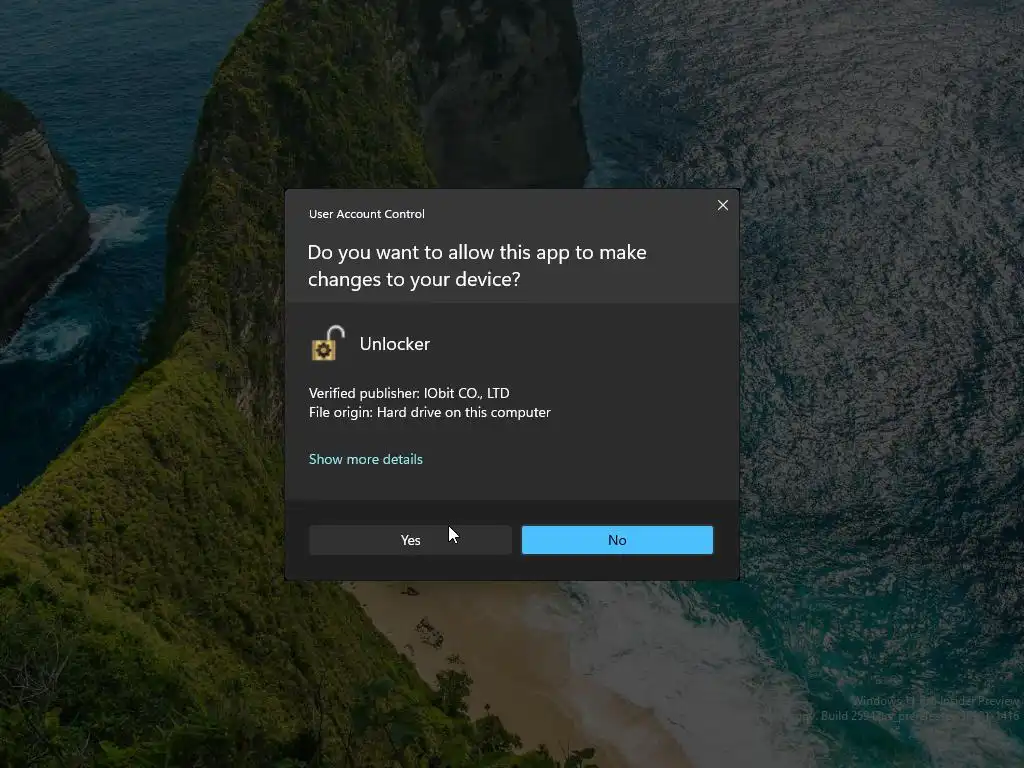Image resolution: width=1024 pixels, height=768 pixels.
Task: Click the open ocean on the wallpaper
Action: (x=882, y=261)
